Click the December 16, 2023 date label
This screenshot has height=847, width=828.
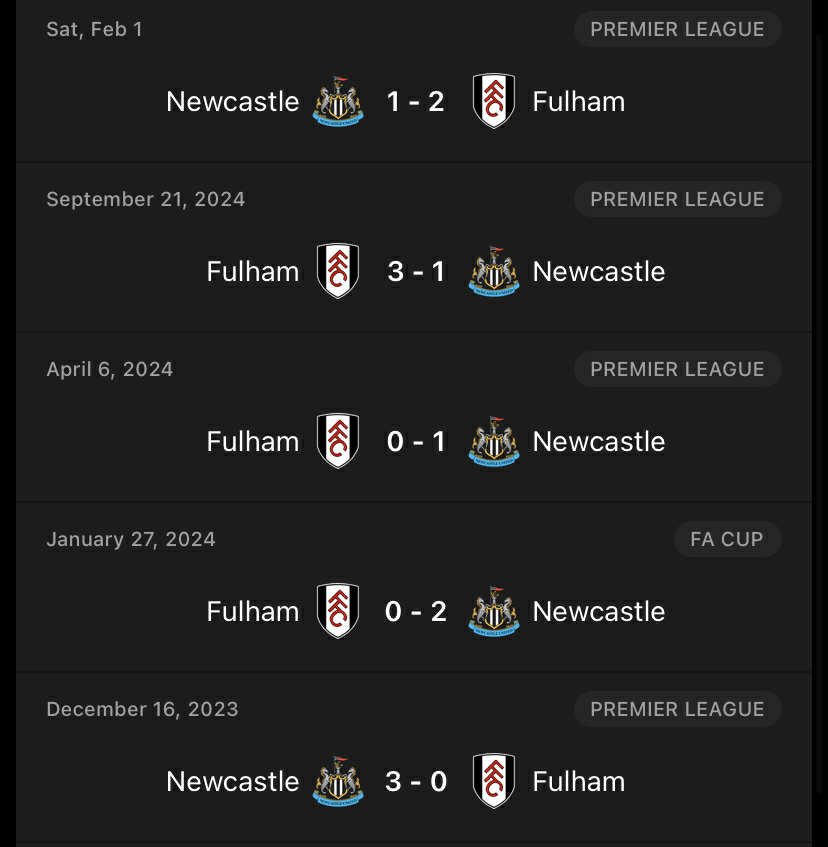tap(142, 709)
